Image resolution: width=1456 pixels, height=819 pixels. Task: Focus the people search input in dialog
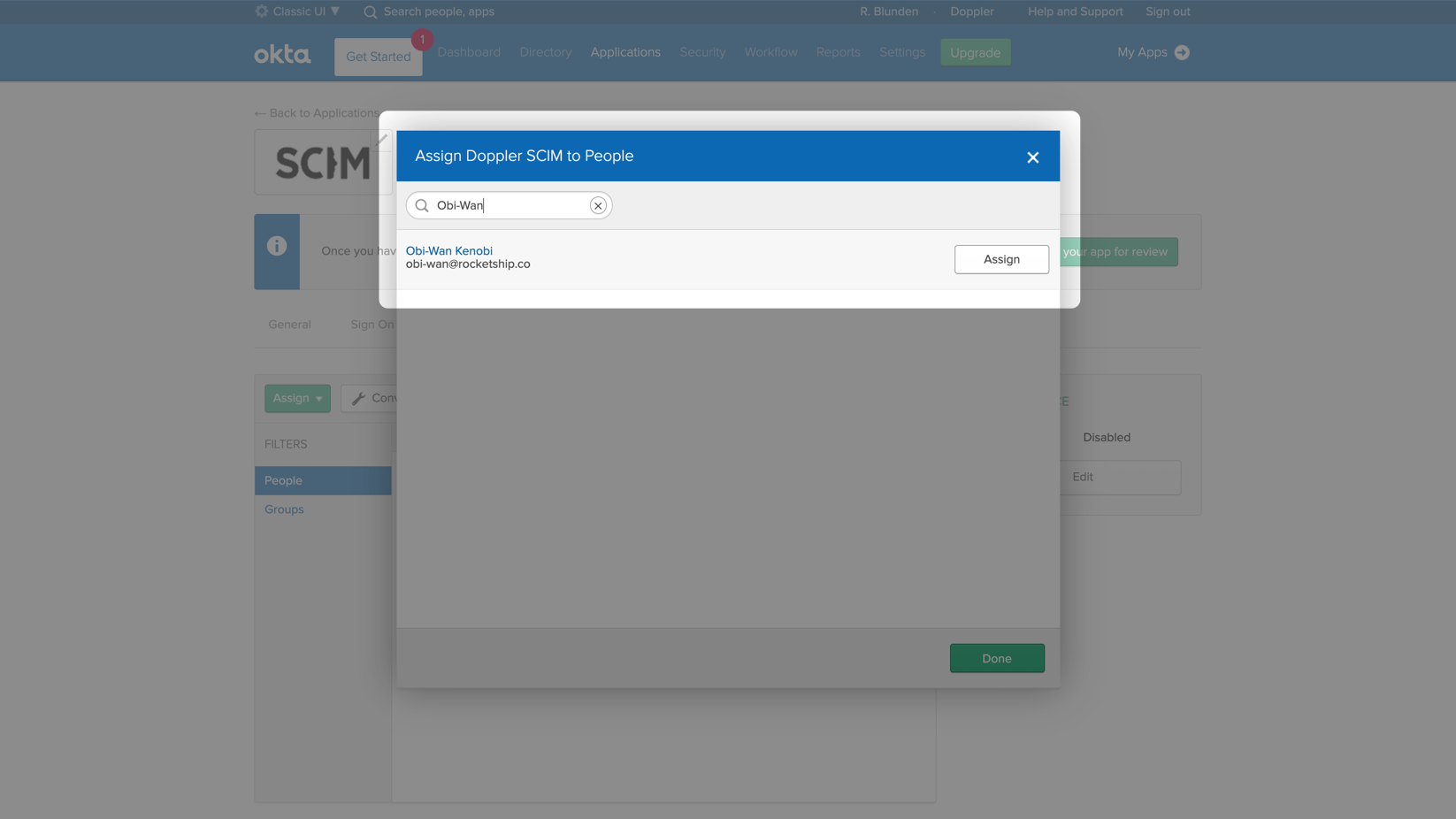[x=510, y=205]
